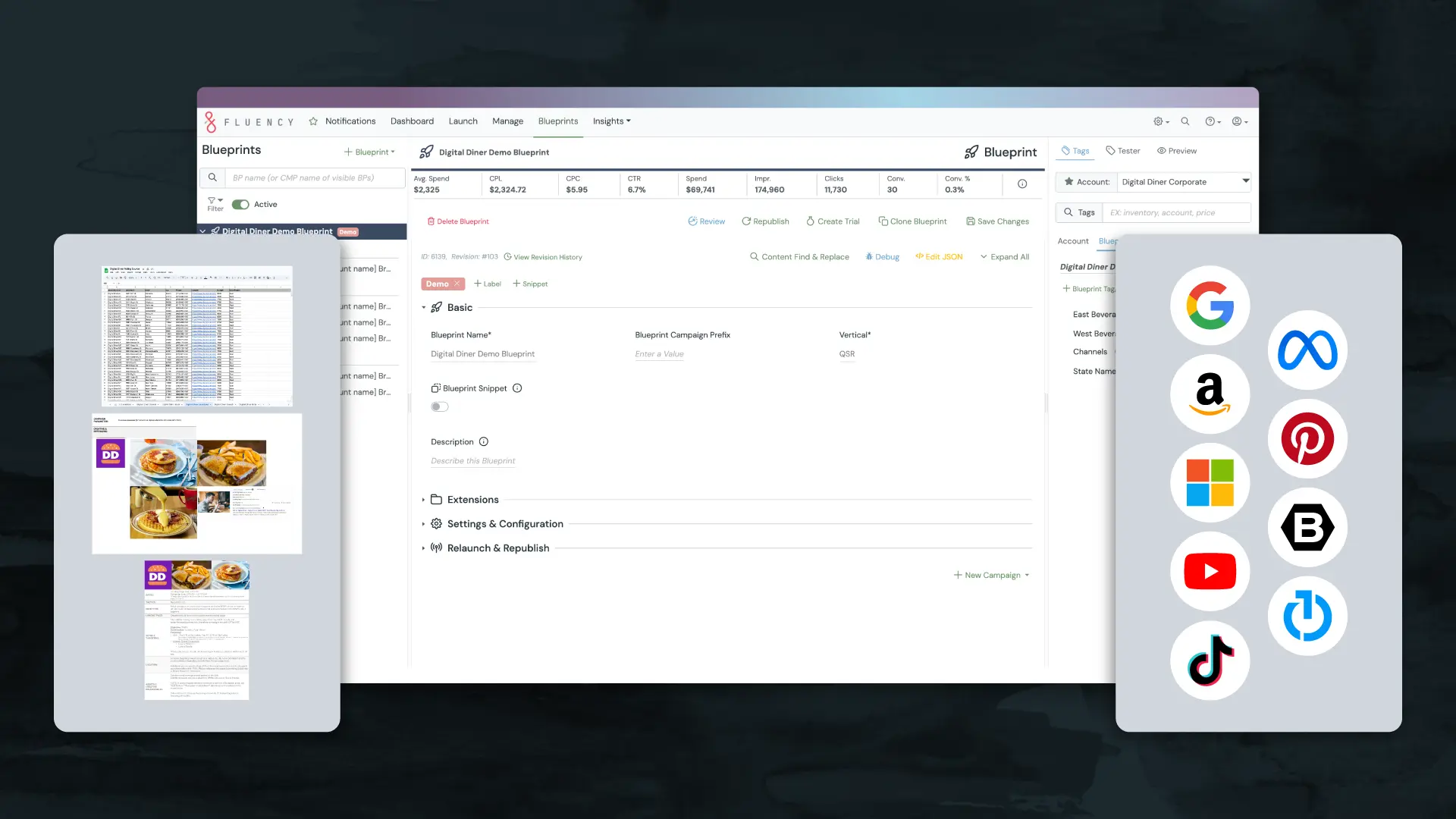Click the YouTube play icon
Screen dimensions: 1456x819
(x=1210, y=572)
